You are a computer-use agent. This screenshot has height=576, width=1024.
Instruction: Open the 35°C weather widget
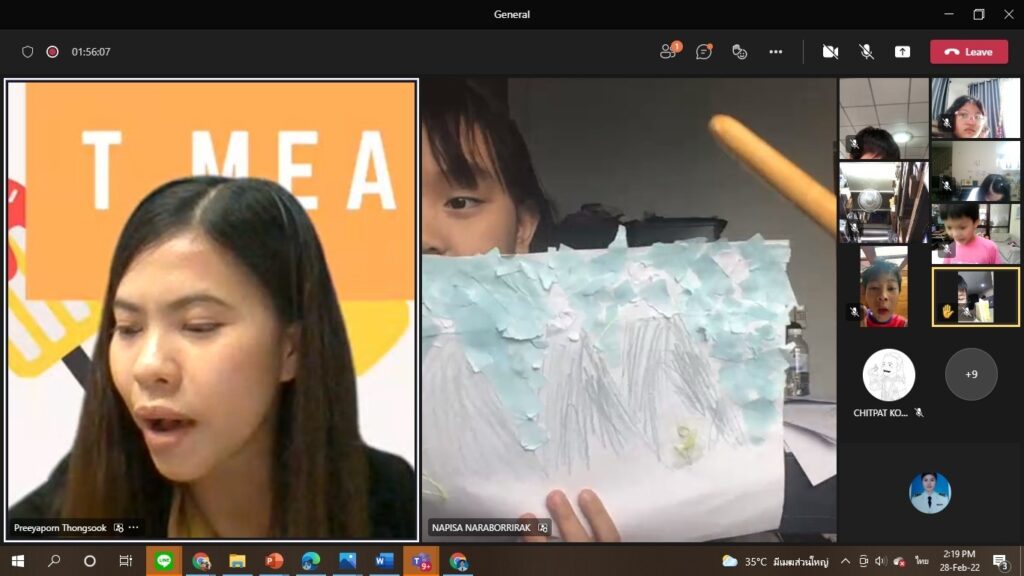745,561
